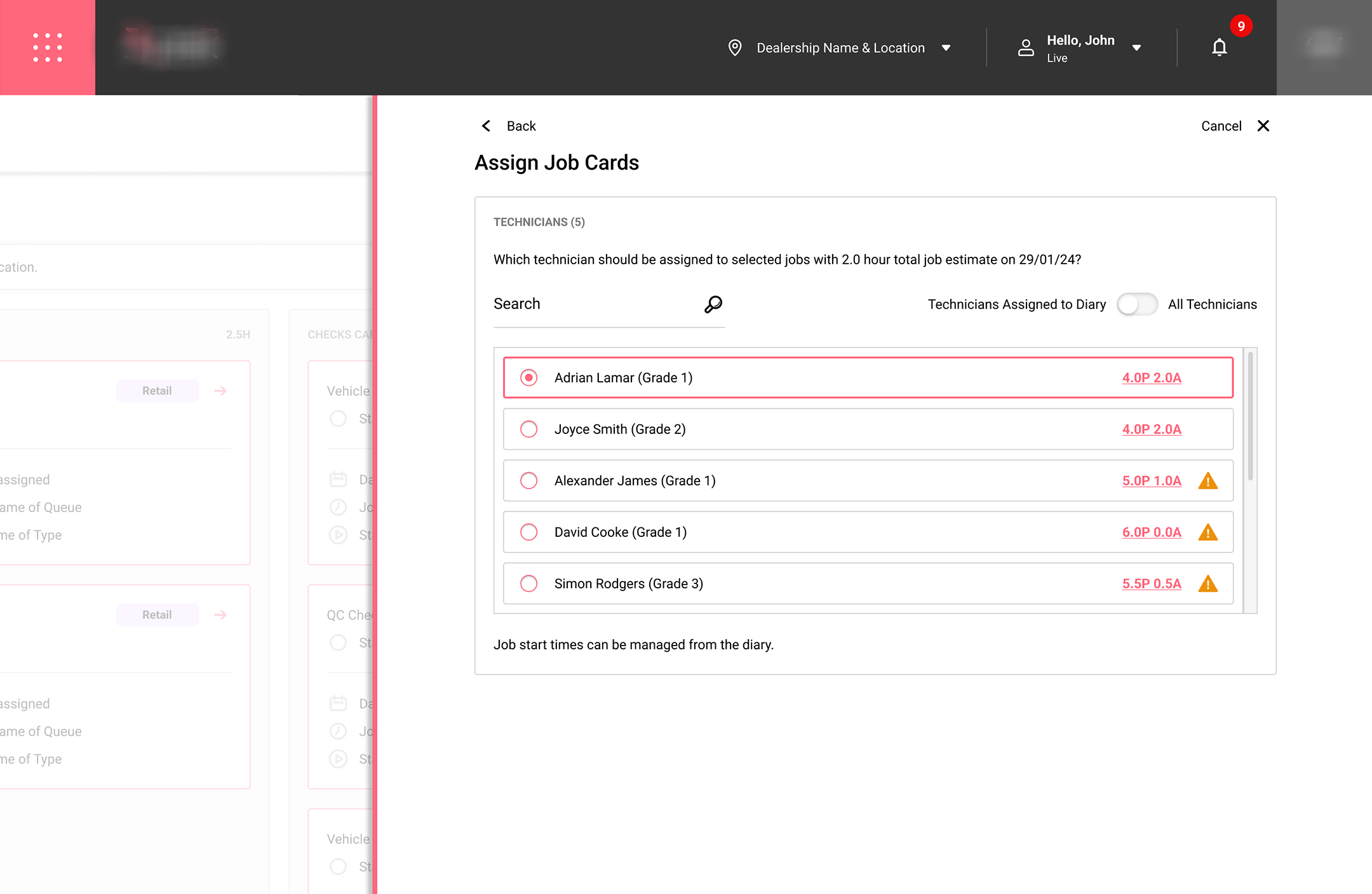Close panel with Cancel X icon
The height and width of the screenshot is (894, 1372).
coord(1263,126)
